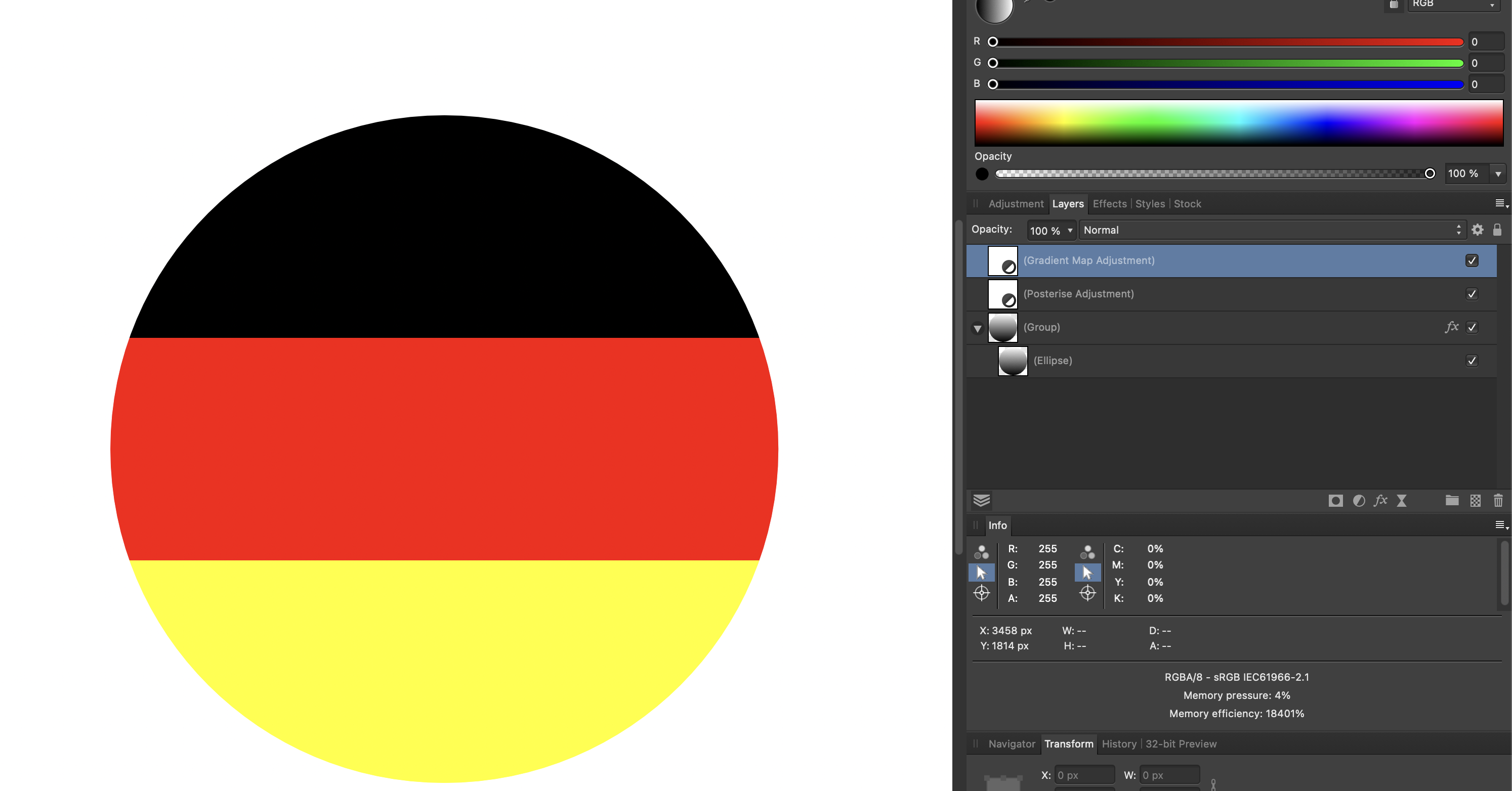The width and height of the screenshot is (1512, 791).
Task: Click the Ellipse layer thumbnail
Action: click(x=1013, y=360)
